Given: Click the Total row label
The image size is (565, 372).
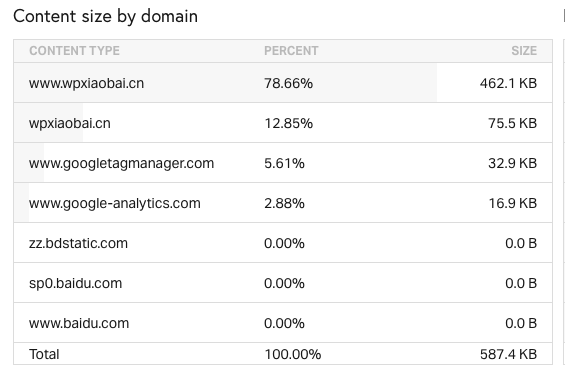Looking at the screenshot, I should (x=44, y=354).
